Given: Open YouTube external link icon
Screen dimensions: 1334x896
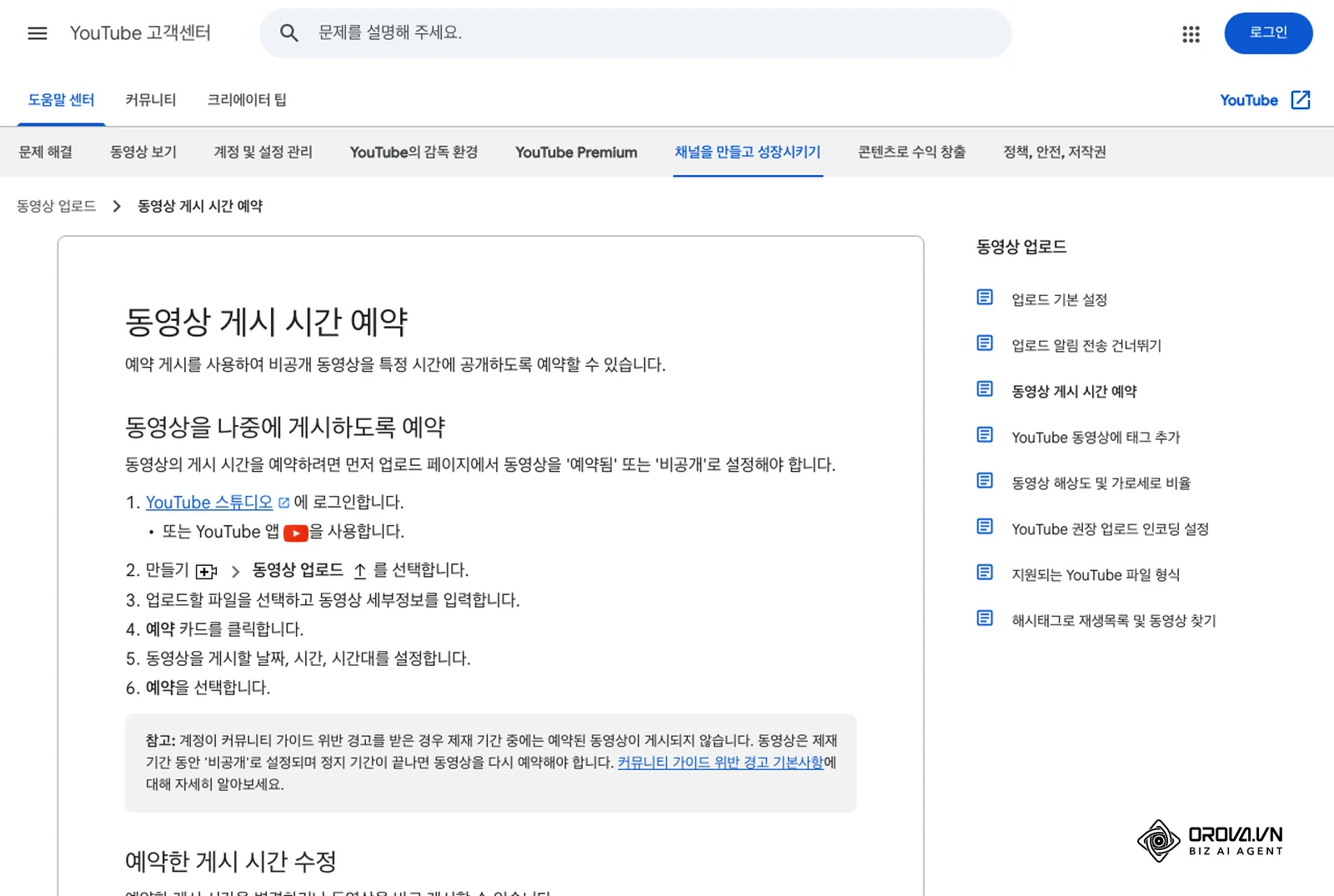Looking at the screenshot, I should coord(1301,100).
